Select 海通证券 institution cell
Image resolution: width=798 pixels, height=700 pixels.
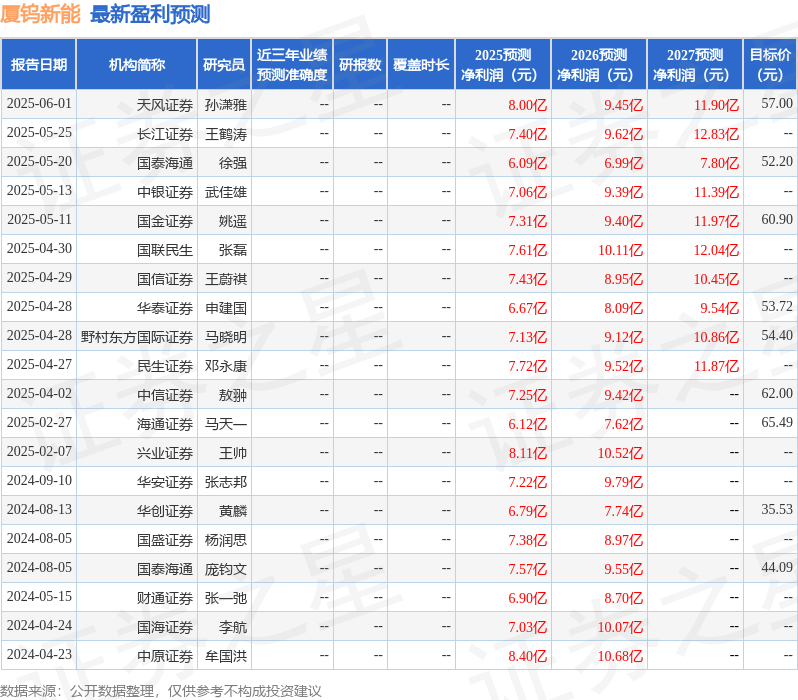pyautogui.click(x=165, y=424)
